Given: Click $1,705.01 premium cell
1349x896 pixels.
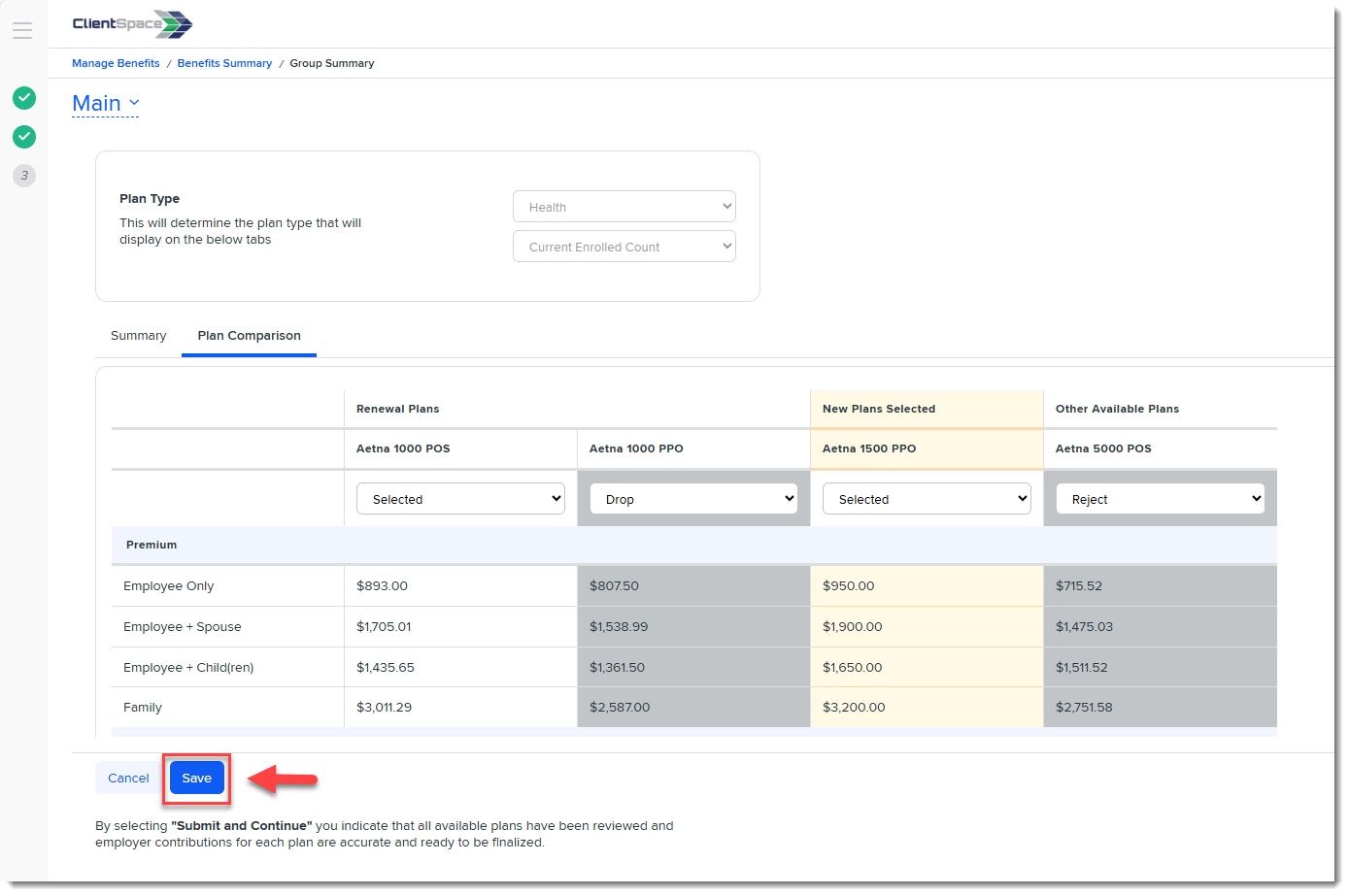Looking at the screenshot, I should pos(461,627).
